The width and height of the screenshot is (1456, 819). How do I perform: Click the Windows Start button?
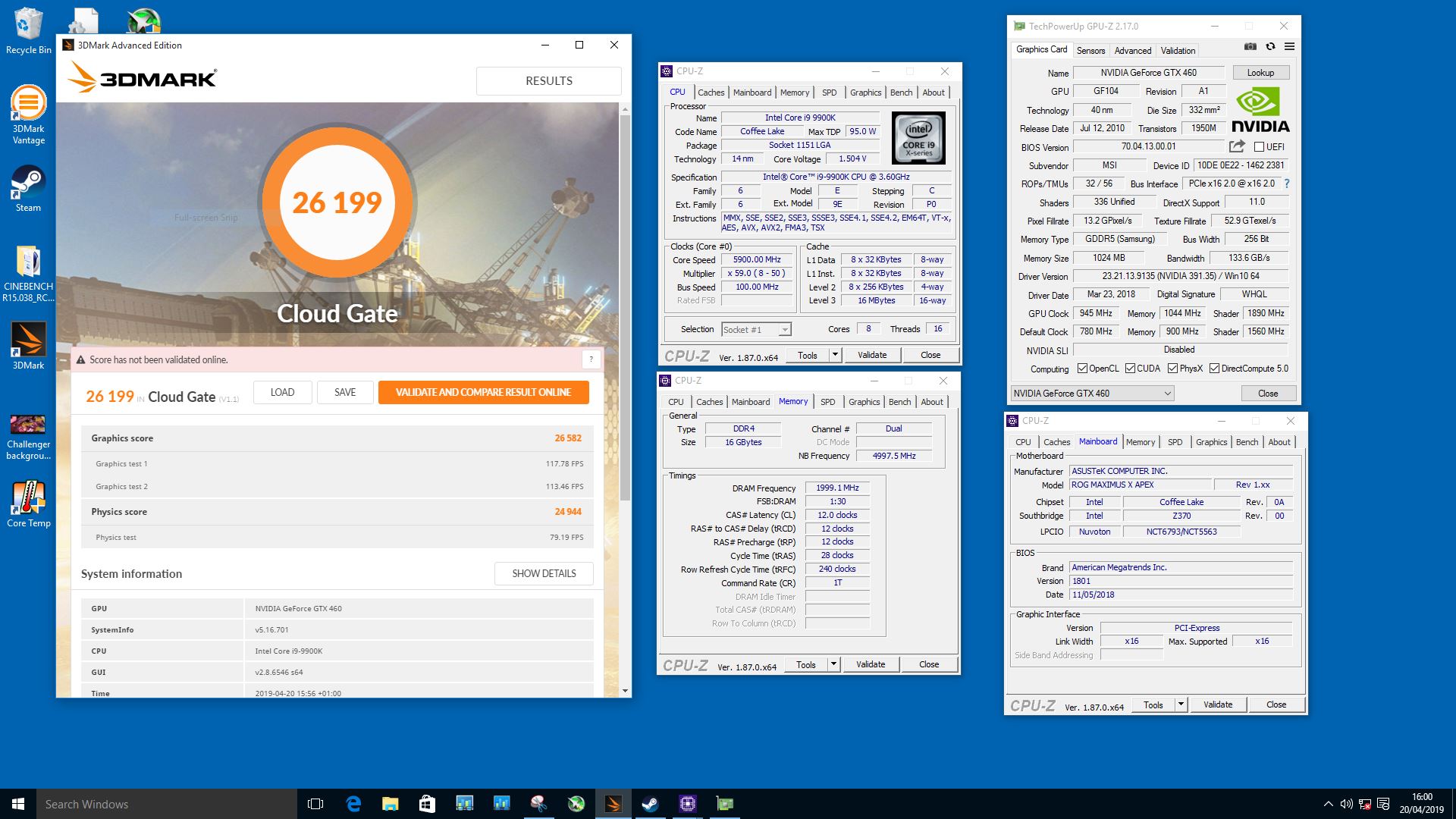[x=18, y=804]
